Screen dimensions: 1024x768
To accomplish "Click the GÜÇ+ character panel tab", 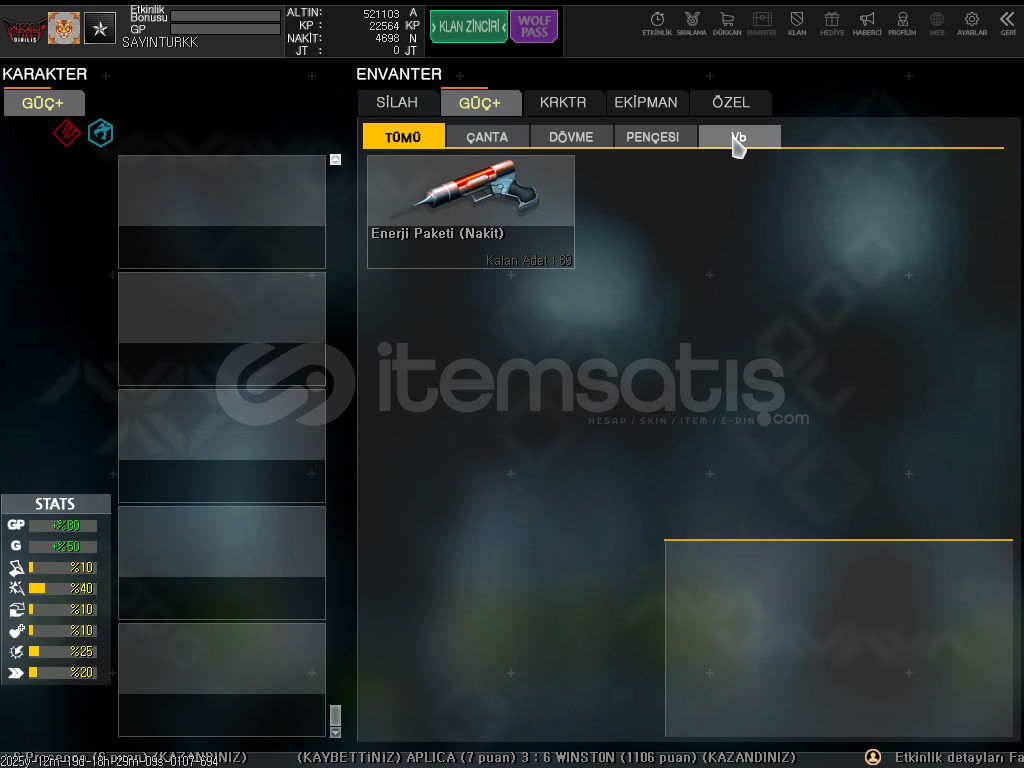I will (44, 103).
